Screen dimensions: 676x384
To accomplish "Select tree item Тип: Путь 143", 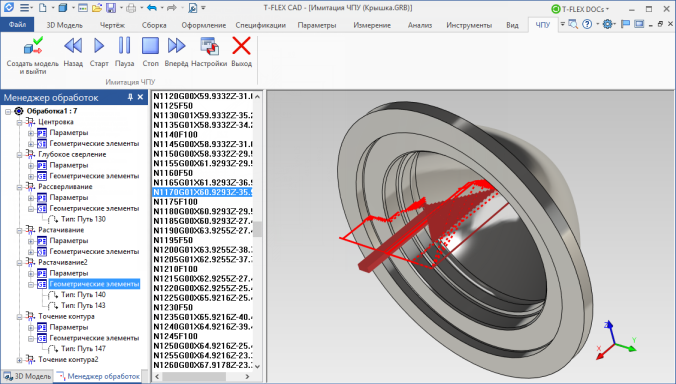I will 83,306.
